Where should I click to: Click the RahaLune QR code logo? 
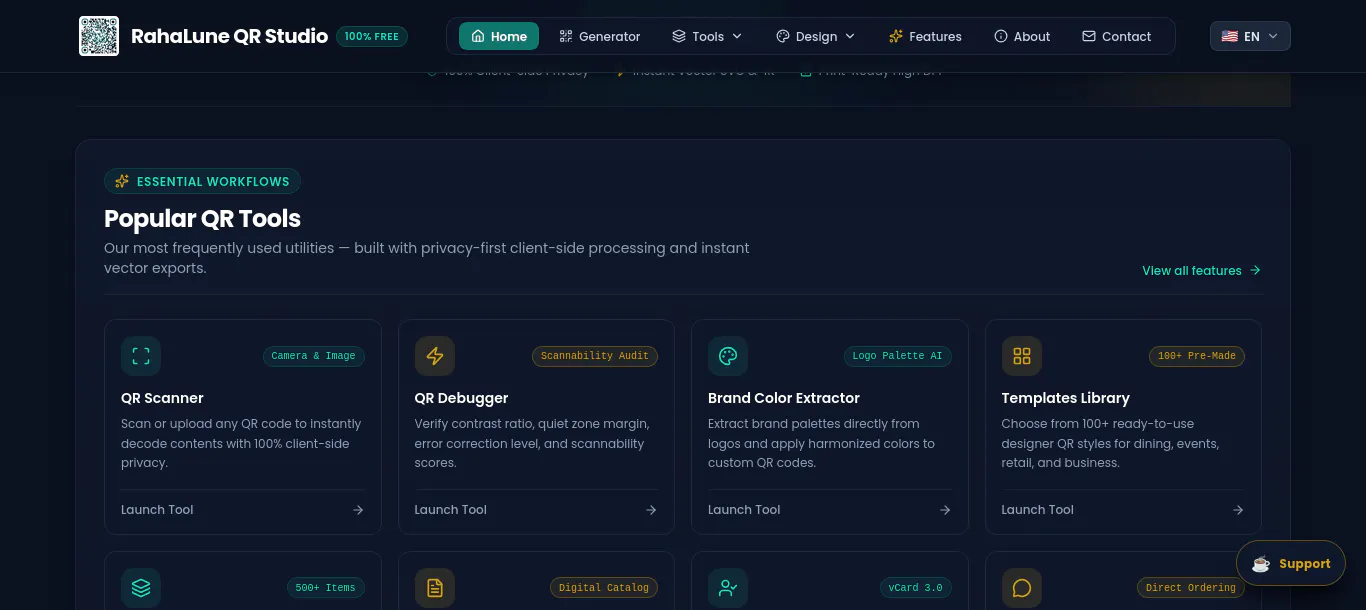(99, 36)
